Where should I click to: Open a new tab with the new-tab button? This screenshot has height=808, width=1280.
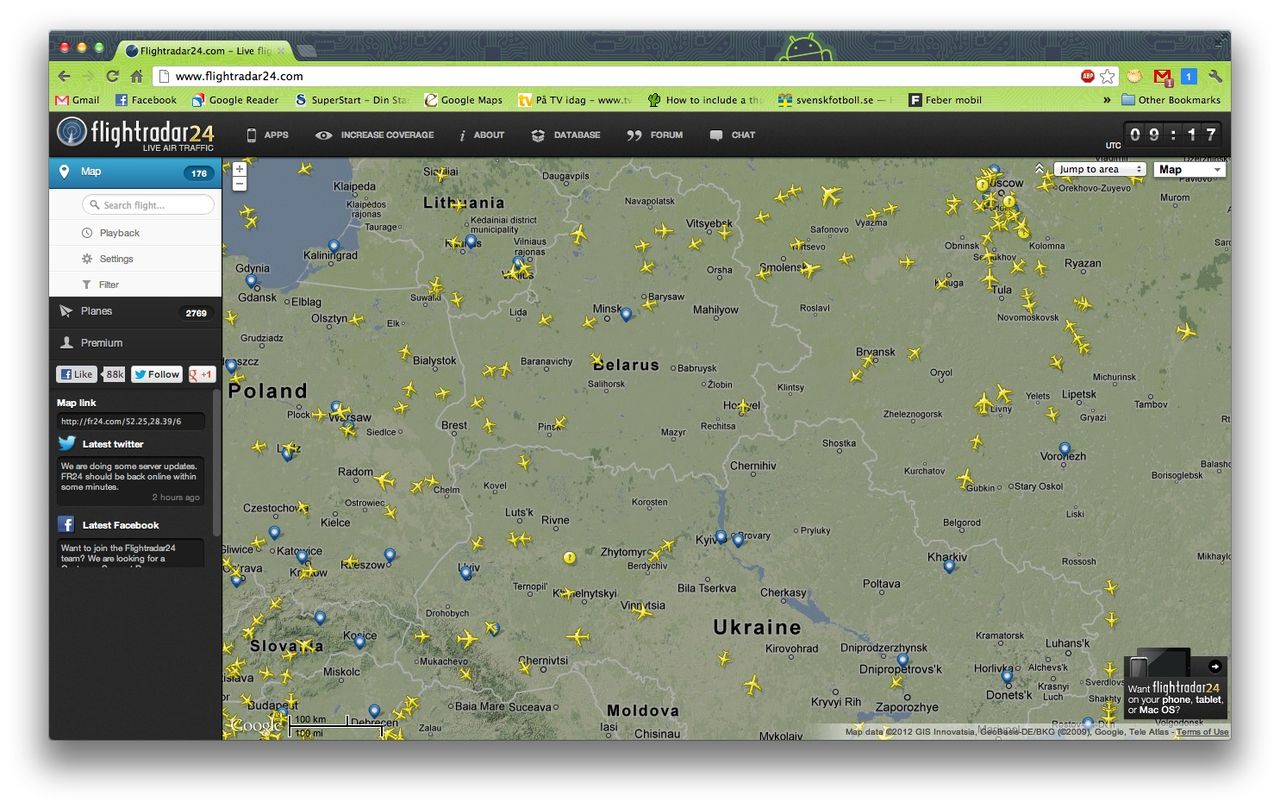[x=306, y=50]
